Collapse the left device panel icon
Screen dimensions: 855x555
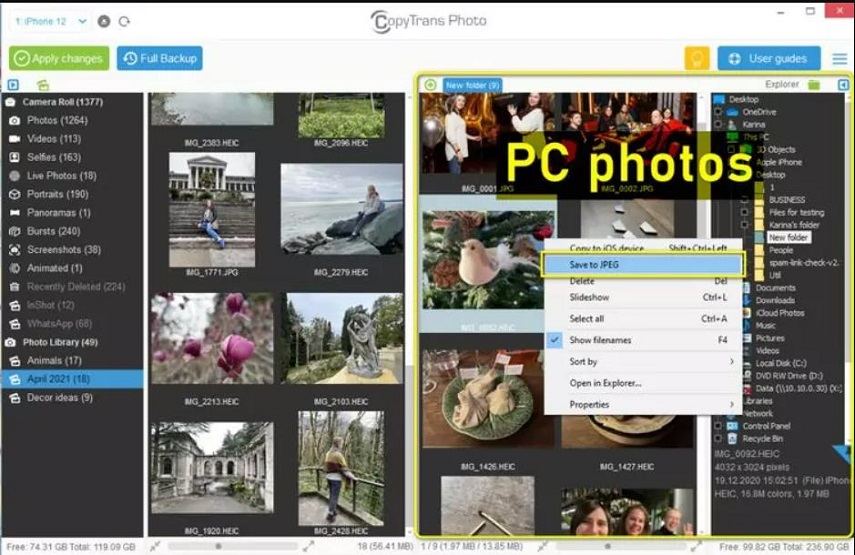[x=13, y=86]
